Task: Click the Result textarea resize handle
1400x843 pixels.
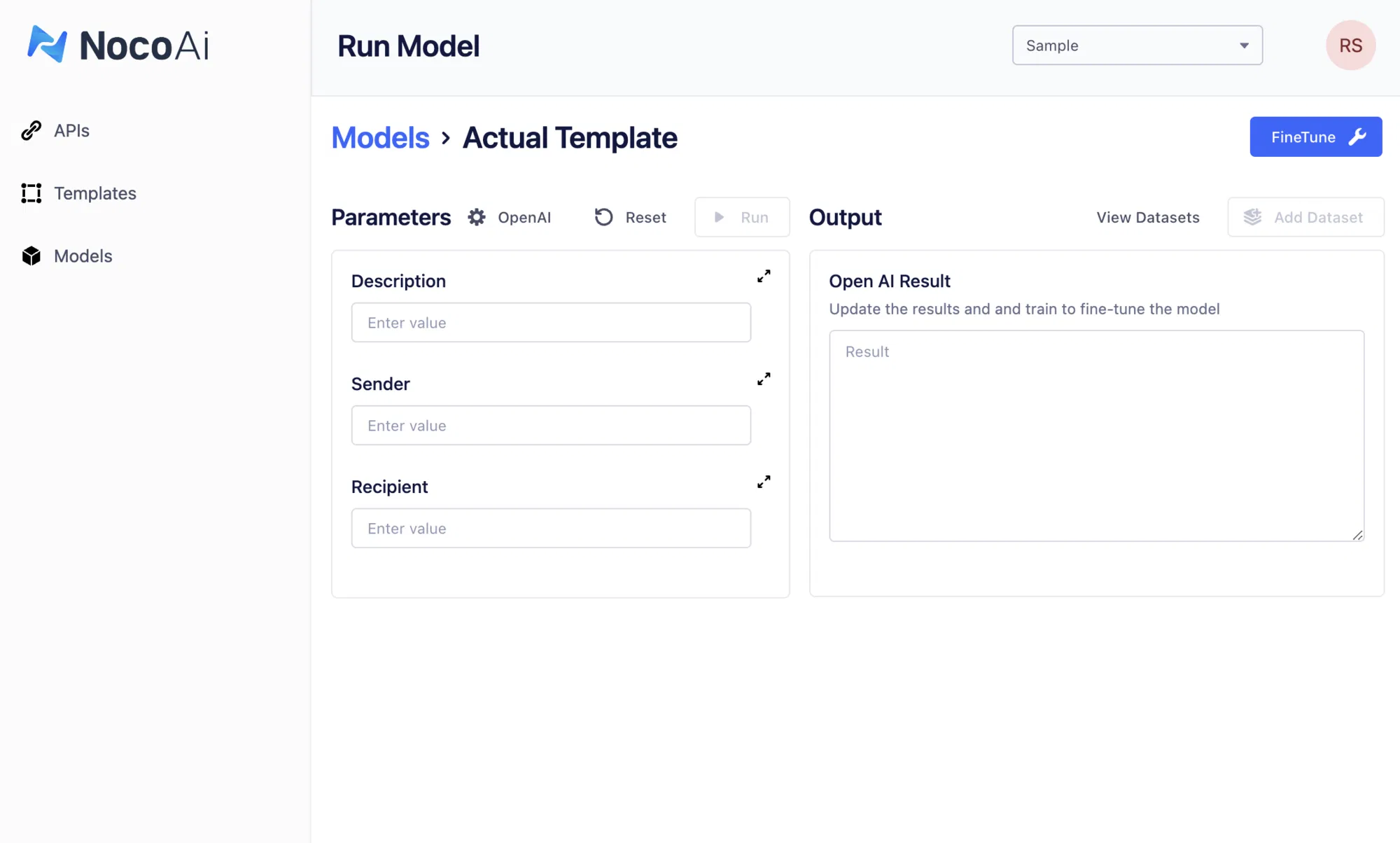Action: [1357, 535]
